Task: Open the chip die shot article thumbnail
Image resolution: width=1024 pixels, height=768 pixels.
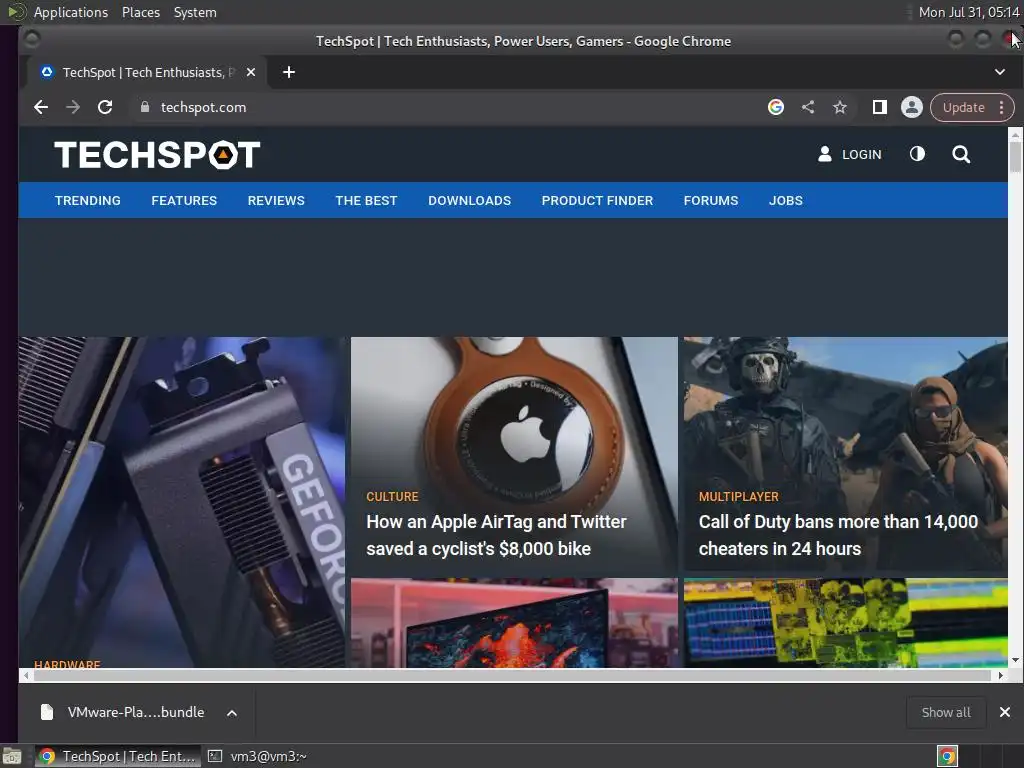Action: coord(846,623)
